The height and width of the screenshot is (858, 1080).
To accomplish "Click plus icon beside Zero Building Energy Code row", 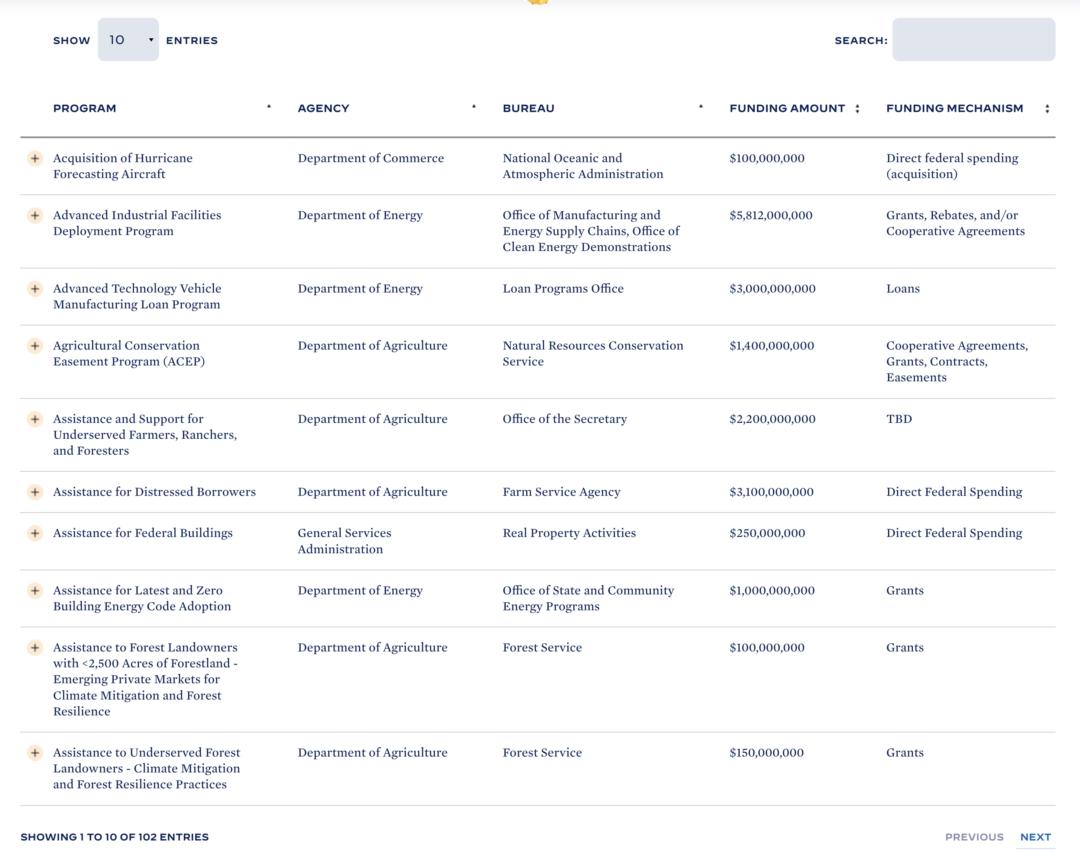I will pos(34,591).
